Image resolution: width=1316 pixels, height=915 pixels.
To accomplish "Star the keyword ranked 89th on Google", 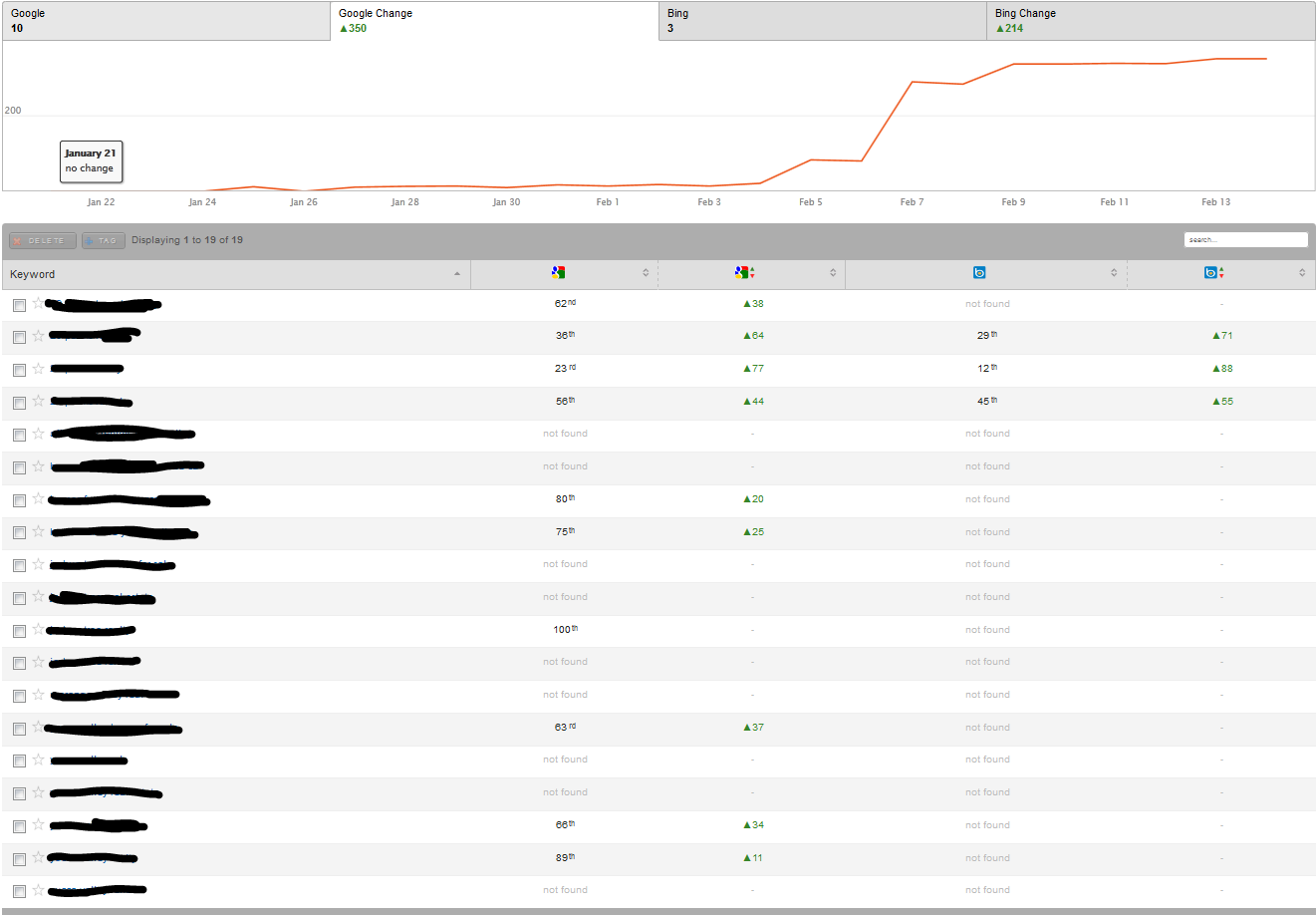I will 38,857.
